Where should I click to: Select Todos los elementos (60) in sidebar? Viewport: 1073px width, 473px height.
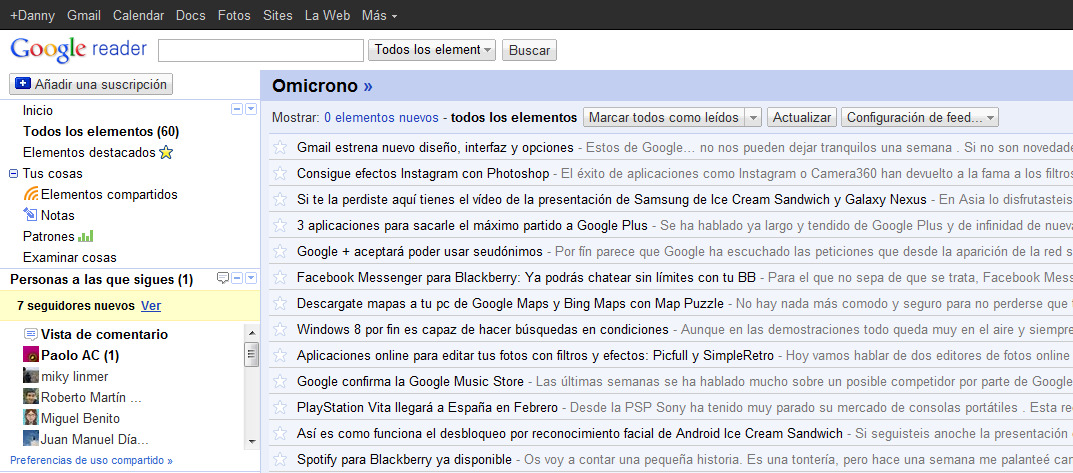pos(101,131)
